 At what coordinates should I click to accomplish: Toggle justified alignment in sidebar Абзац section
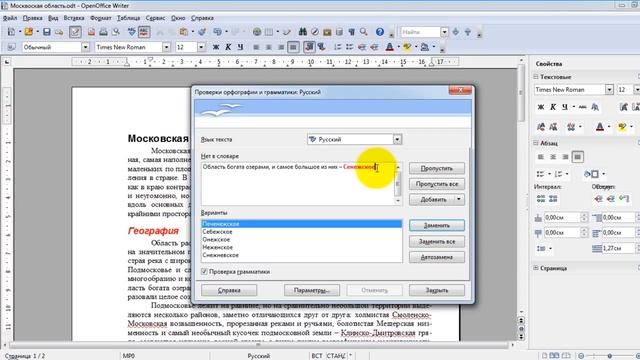click(578, 157)
